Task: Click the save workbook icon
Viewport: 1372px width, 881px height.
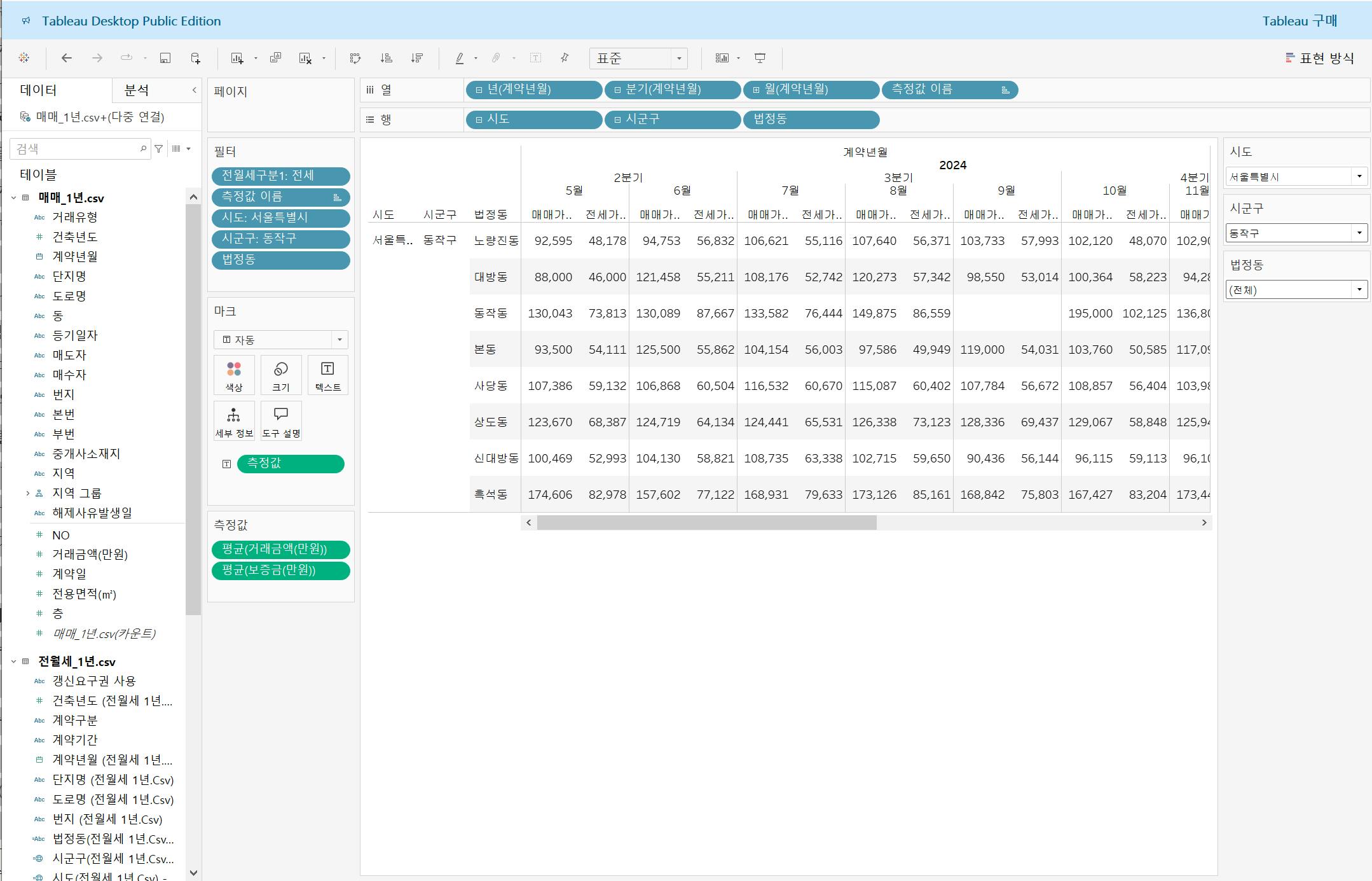Action: click(165, 58)
